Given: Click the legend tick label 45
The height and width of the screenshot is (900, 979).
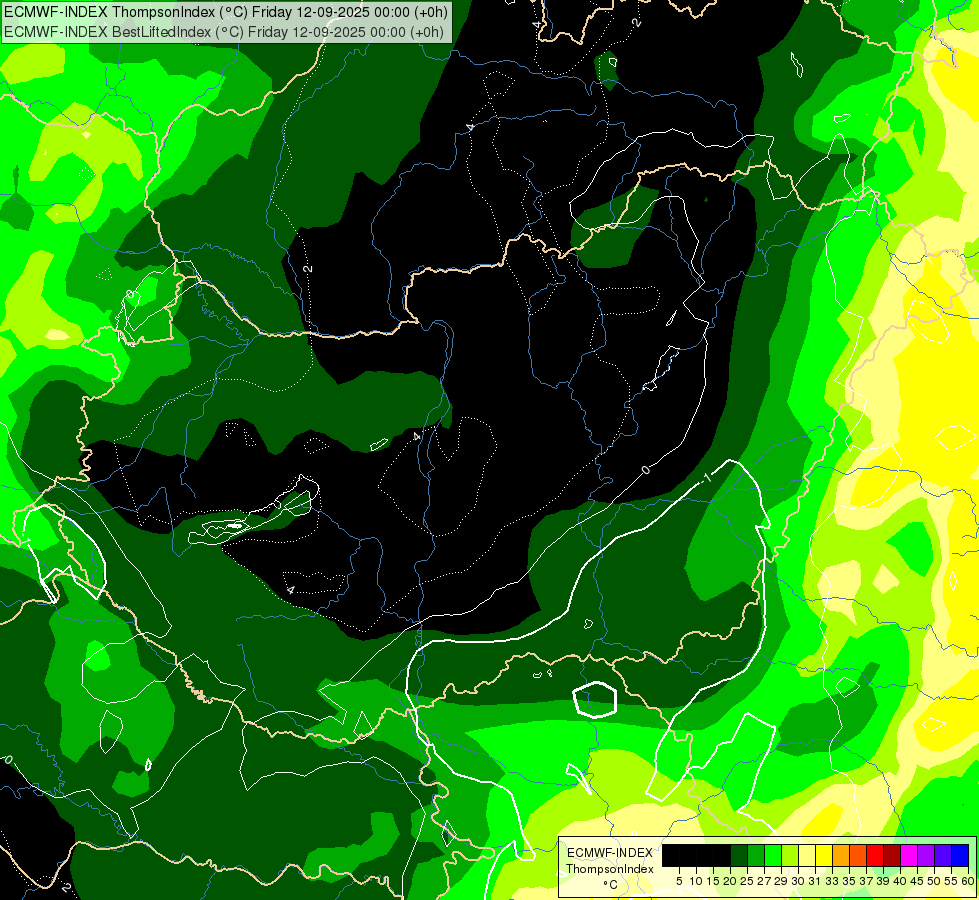Looking at the screenshot, I should 917,881.
